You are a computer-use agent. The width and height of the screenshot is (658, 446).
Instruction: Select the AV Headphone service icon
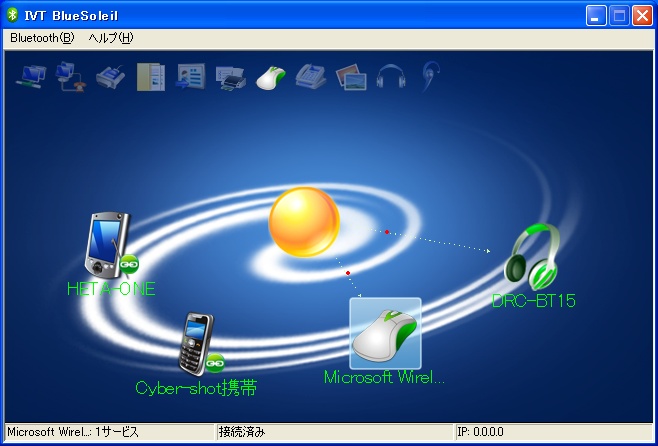(x=391, y=76)
